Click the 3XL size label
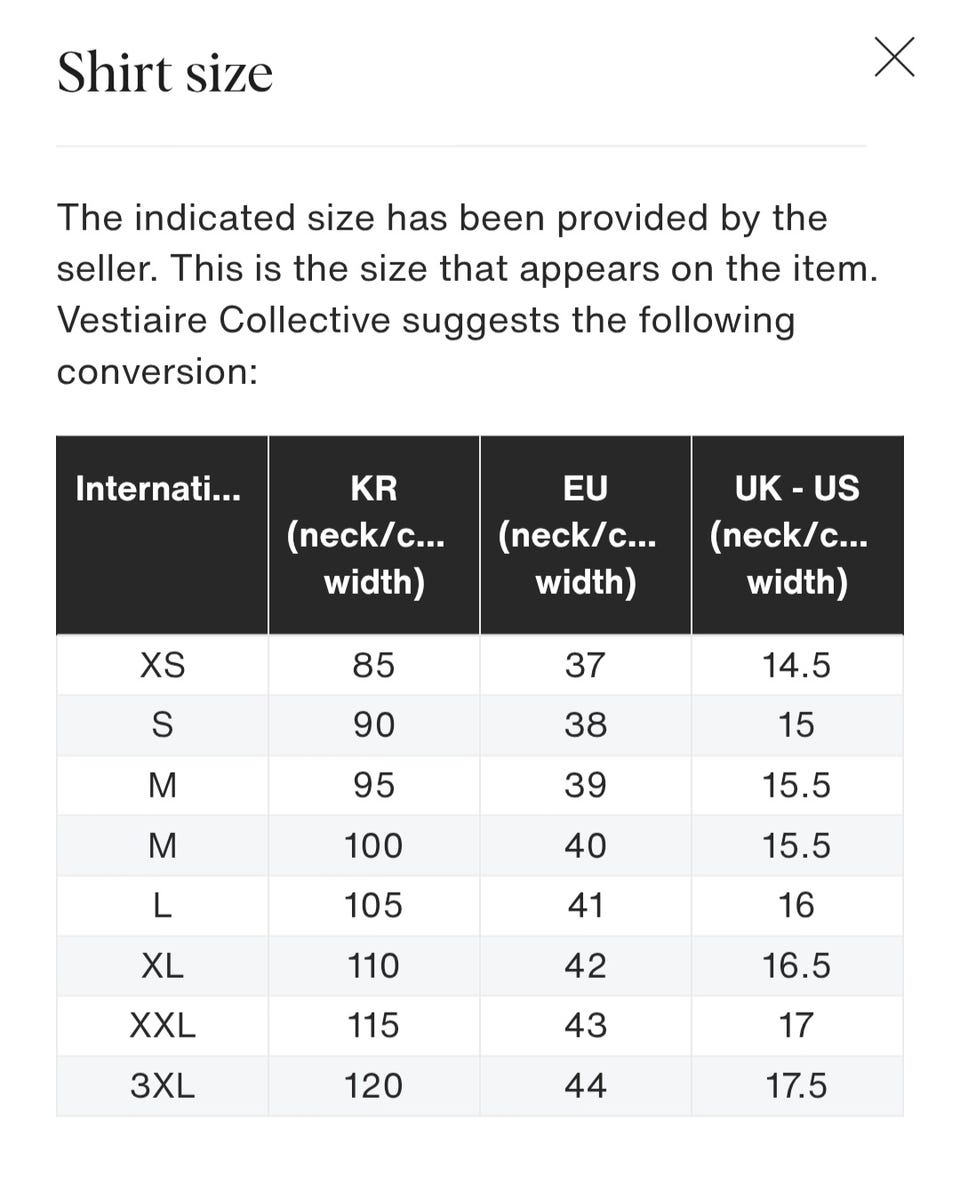960x1177 pixels. coord(162,1085)
